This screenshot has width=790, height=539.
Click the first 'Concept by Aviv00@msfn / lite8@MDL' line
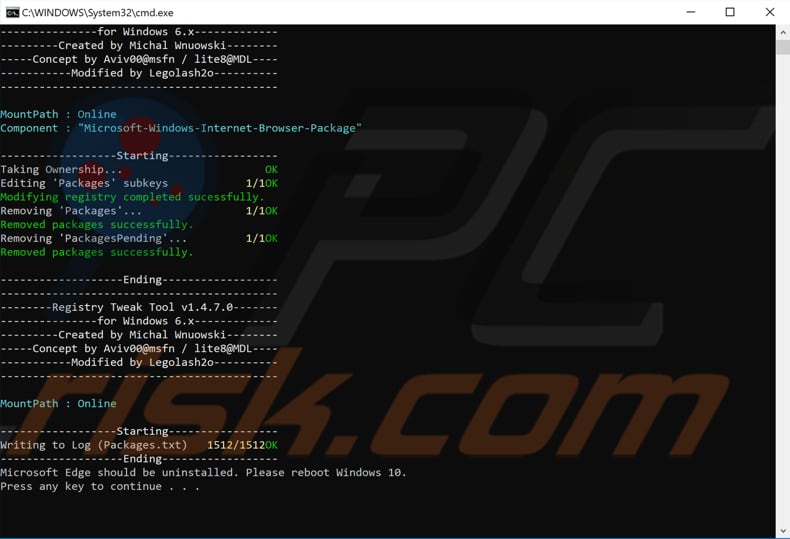[x=139, y=59]
